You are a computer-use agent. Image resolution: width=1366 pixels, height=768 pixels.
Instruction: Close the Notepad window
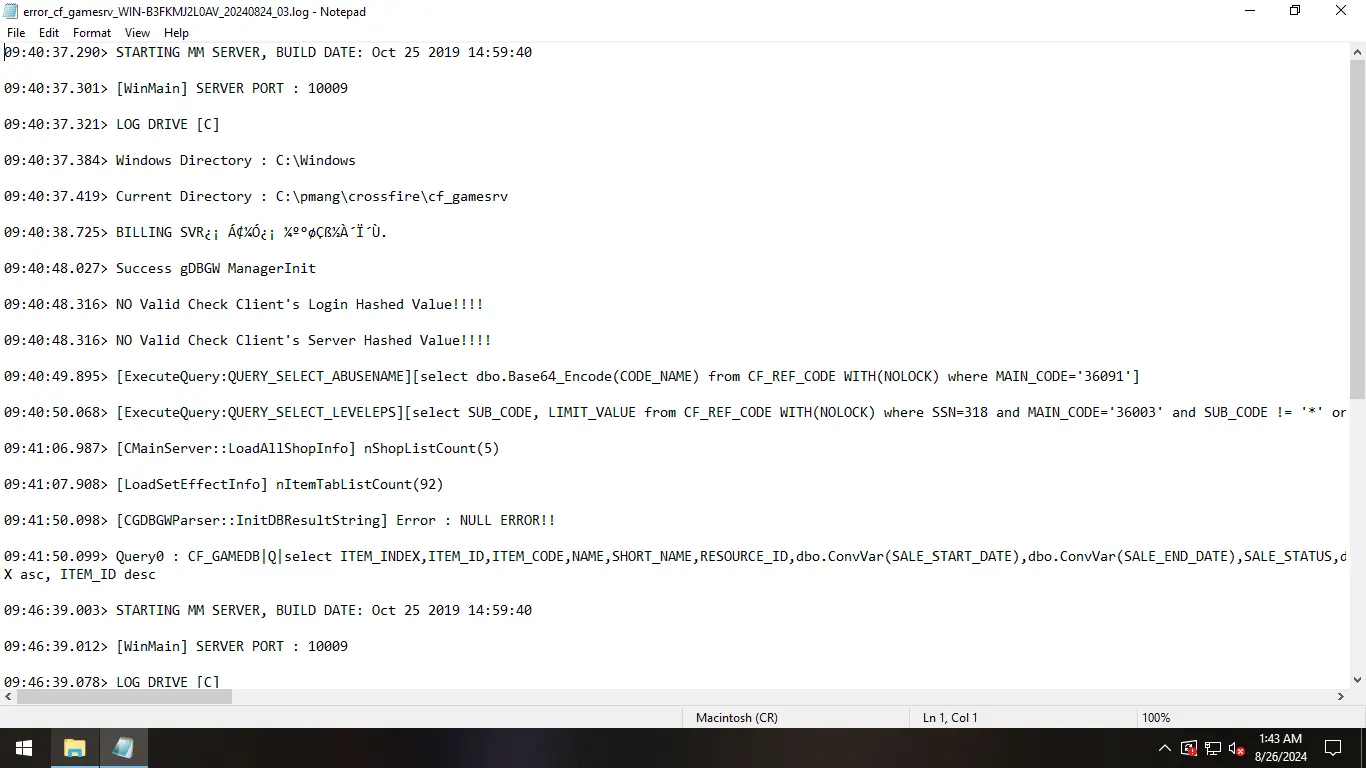click(x=1342, y=11)
